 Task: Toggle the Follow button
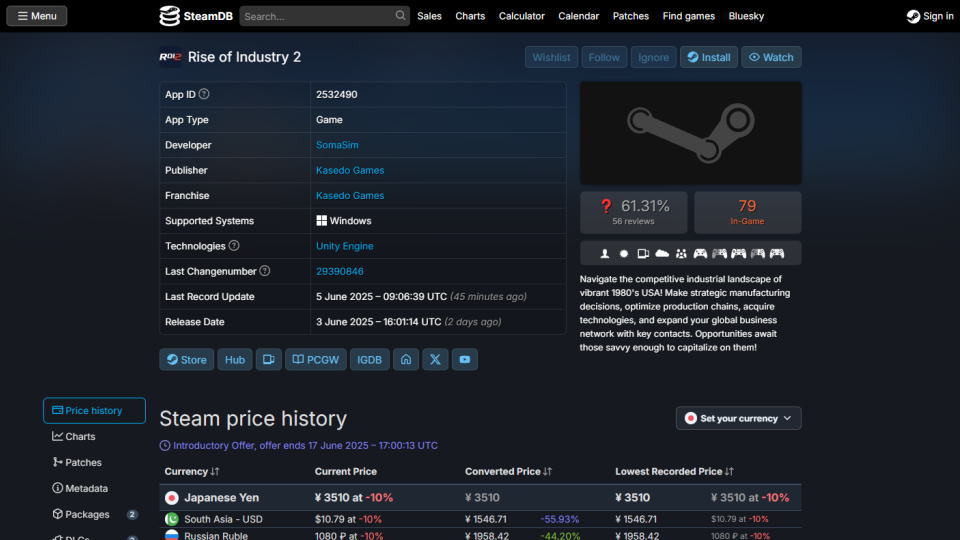(x=604, y=57)
